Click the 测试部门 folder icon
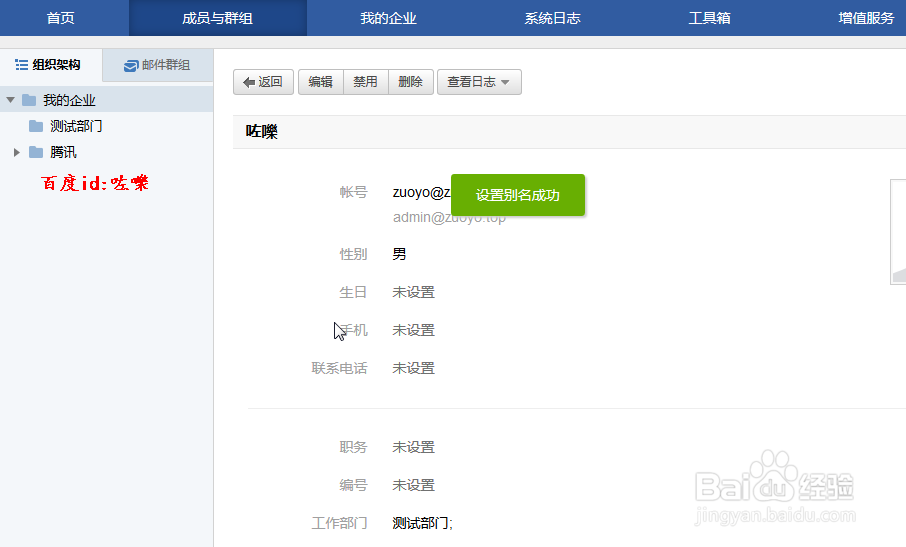The height and width of the screenshot is (547, 906). (x=36, y=126)
